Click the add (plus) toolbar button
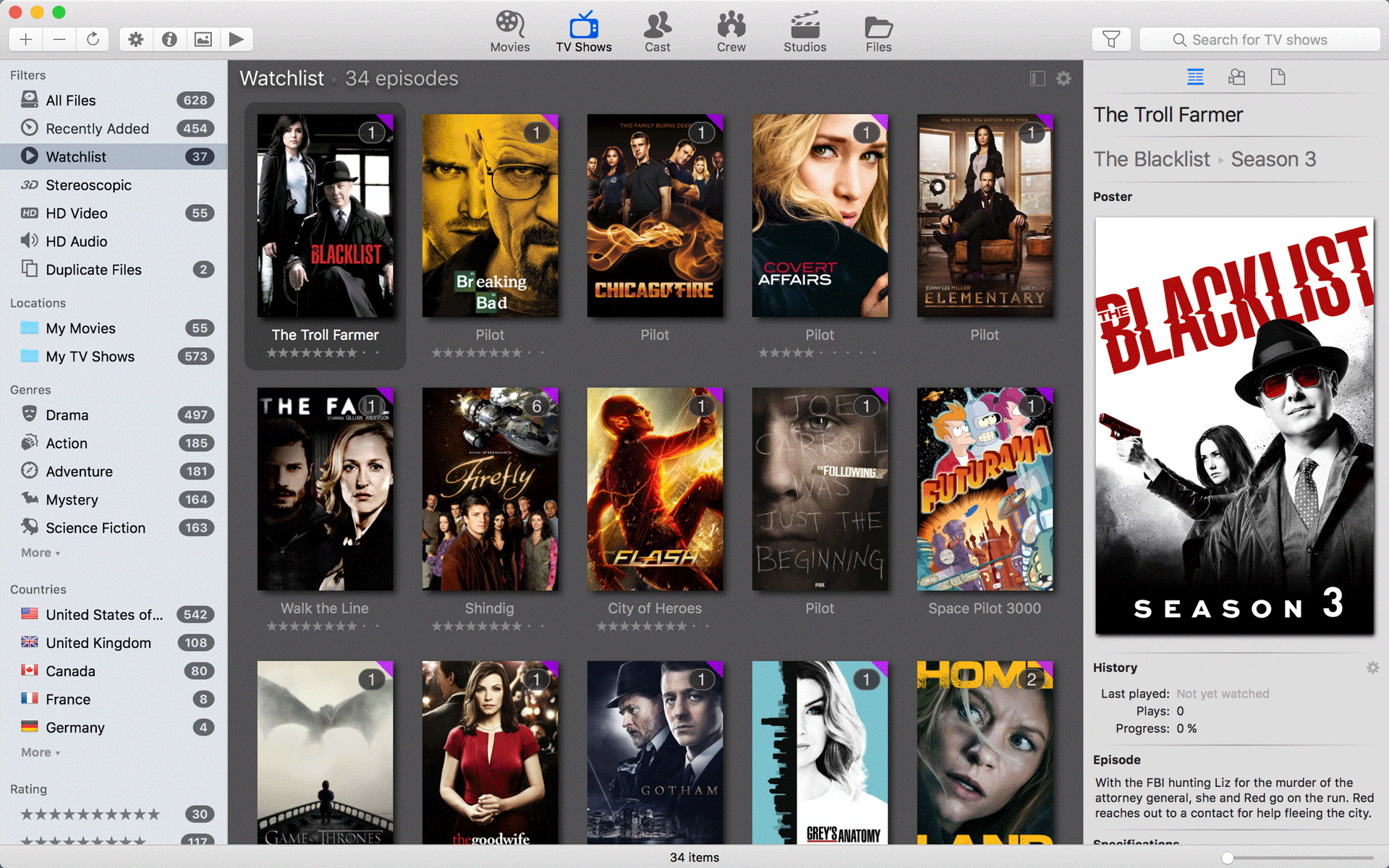1389x868 pixels. pyautogui.click(x=26, y=39)
